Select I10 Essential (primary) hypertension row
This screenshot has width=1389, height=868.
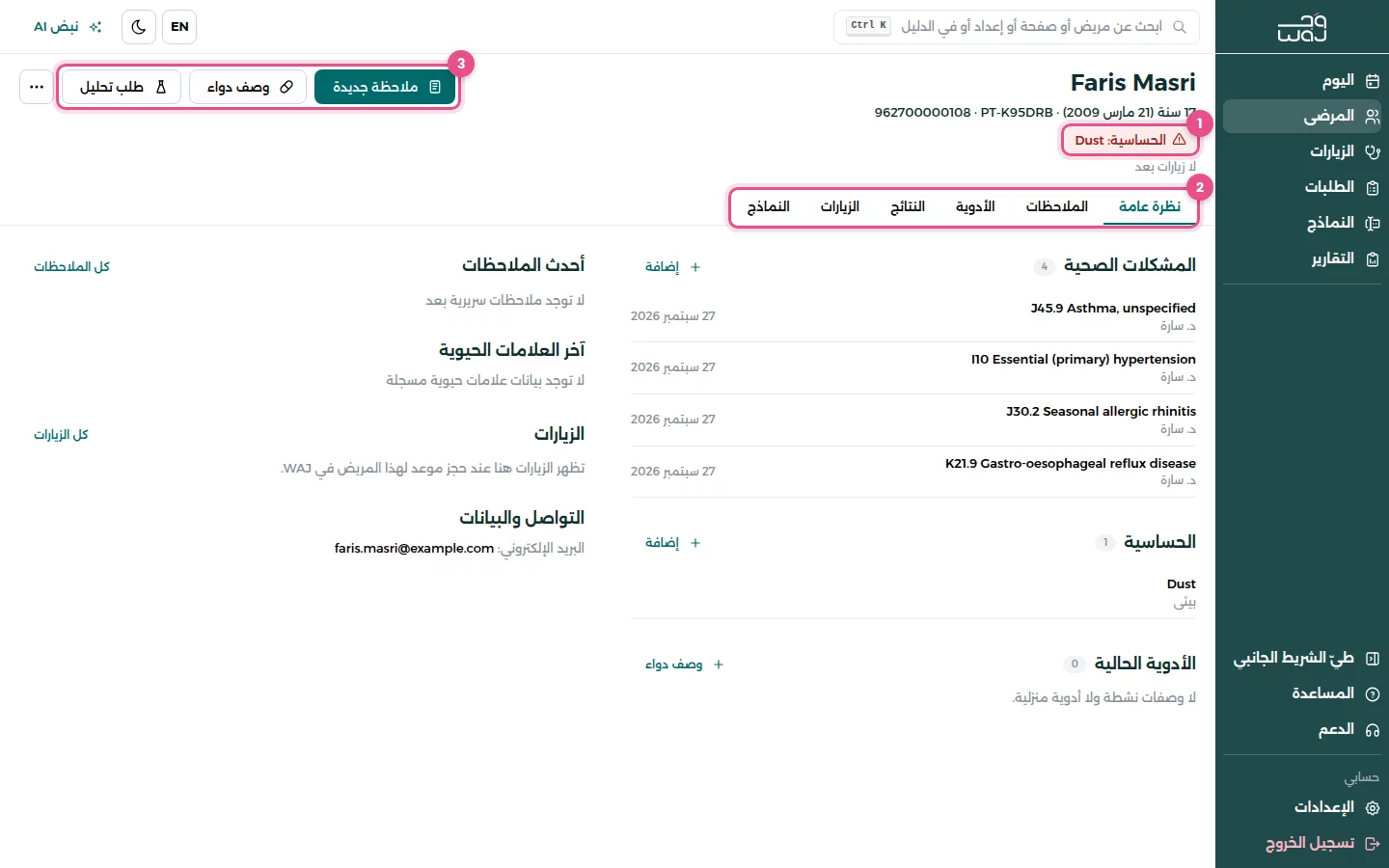pyautogui.click(x=913, y=367)
